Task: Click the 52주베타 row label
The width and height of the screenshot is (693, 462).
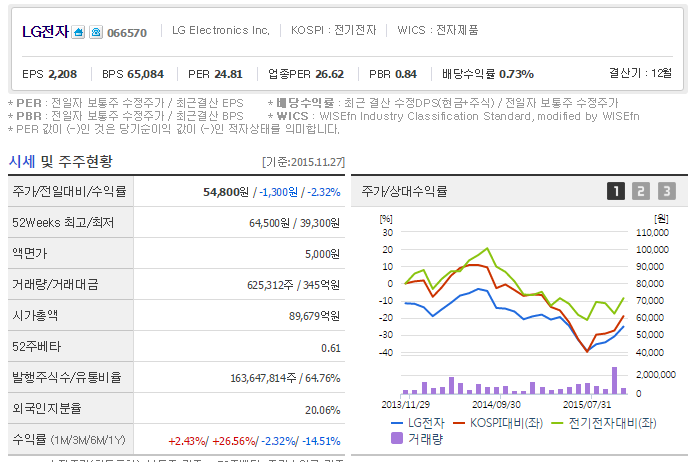Action: click(37, 346)
